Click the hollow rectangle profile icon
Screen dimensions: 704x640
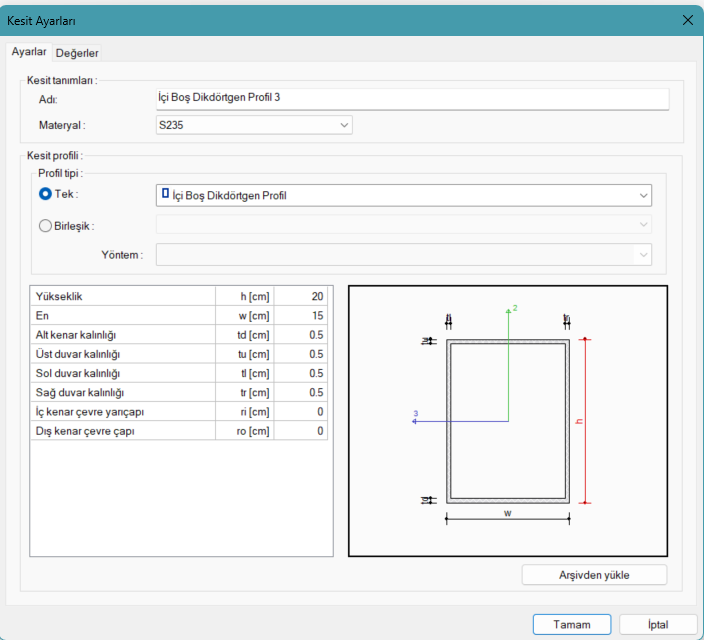[165, 194]
